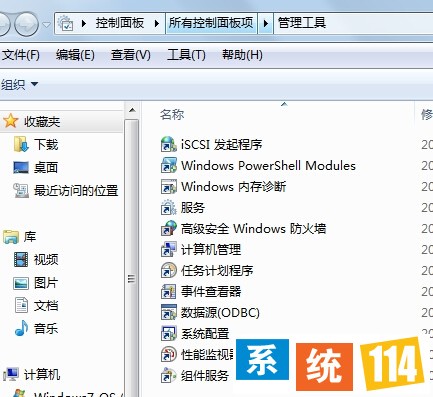
Task: Click the 视频 film icon
Action: (x=21, y=260)
